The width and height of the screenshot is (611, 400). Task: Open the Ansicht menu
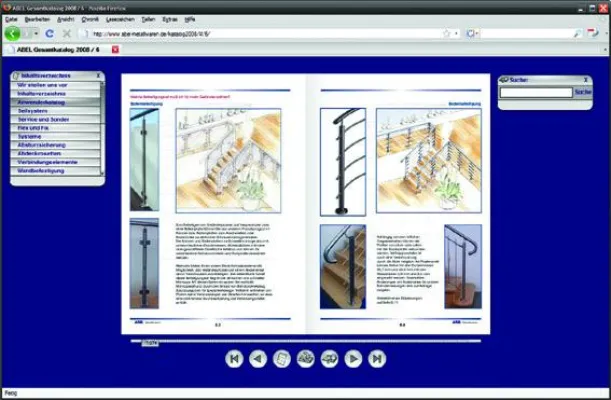[65, 19]
